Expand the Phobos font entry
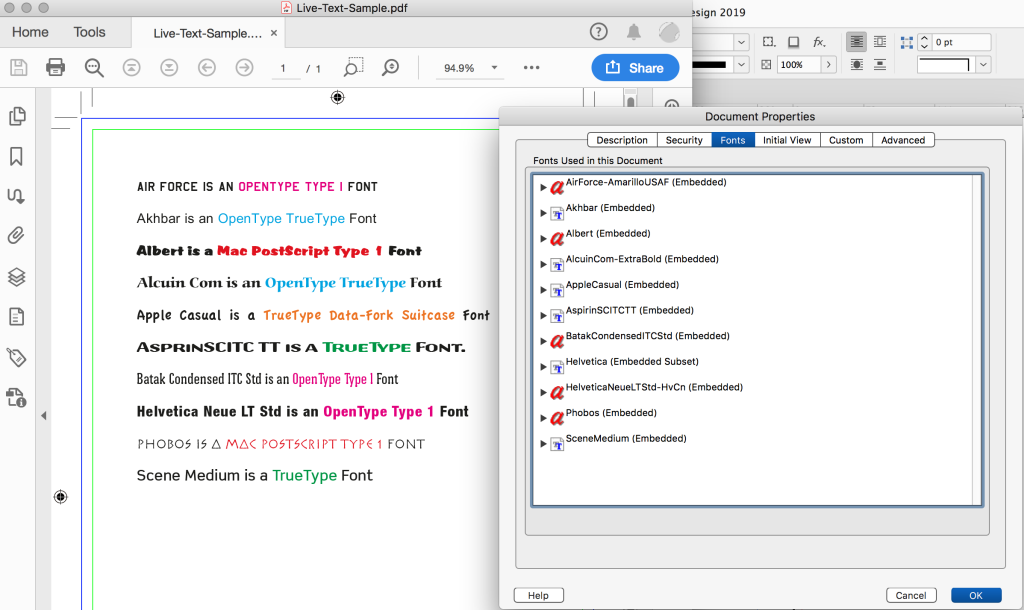 pyautogui.click(x=543, y=418)
